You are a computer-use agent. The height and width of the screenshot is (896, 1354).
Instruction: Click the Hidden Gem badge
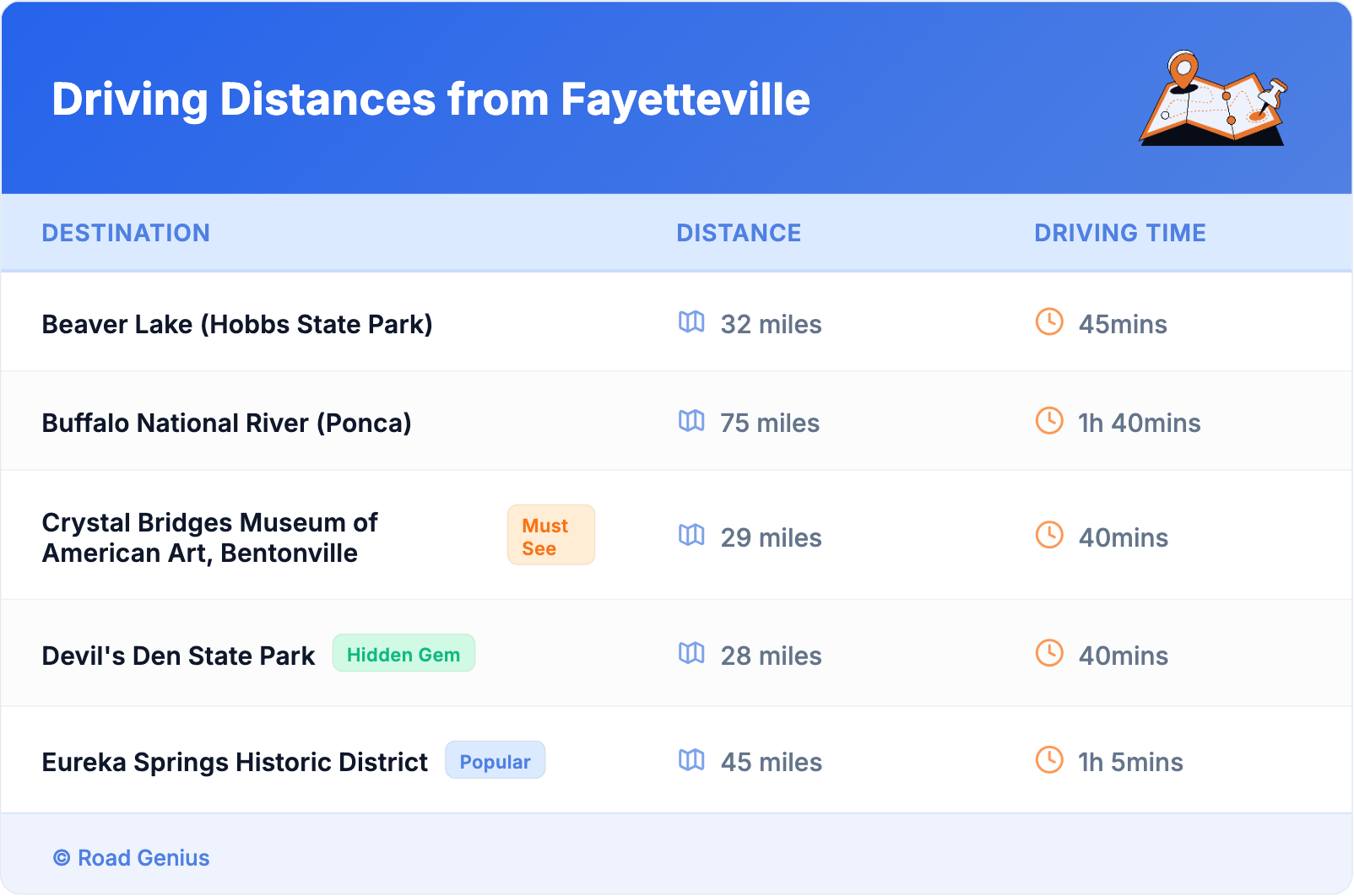[403, 654]
